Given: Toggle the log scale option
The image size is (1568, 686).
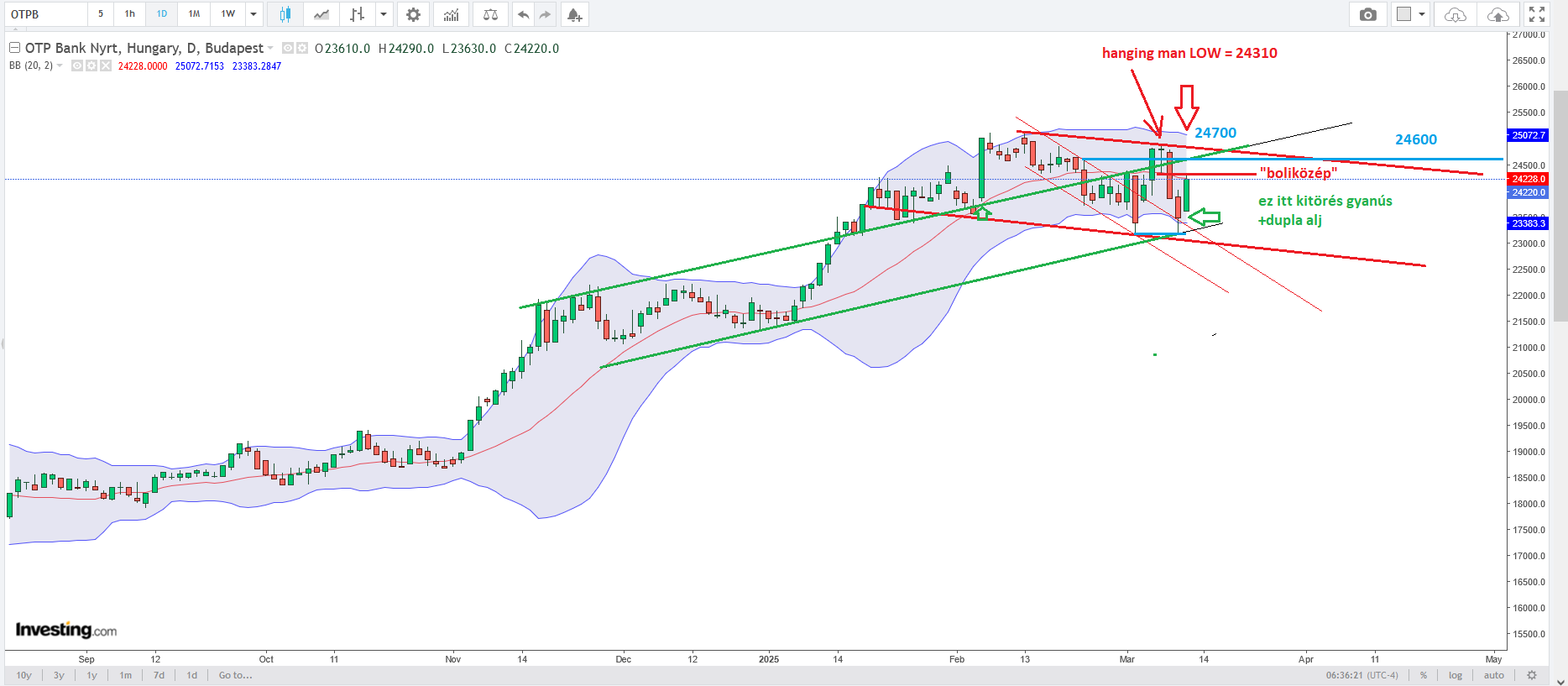Looking at the screenshot, I should [1456, 675].
